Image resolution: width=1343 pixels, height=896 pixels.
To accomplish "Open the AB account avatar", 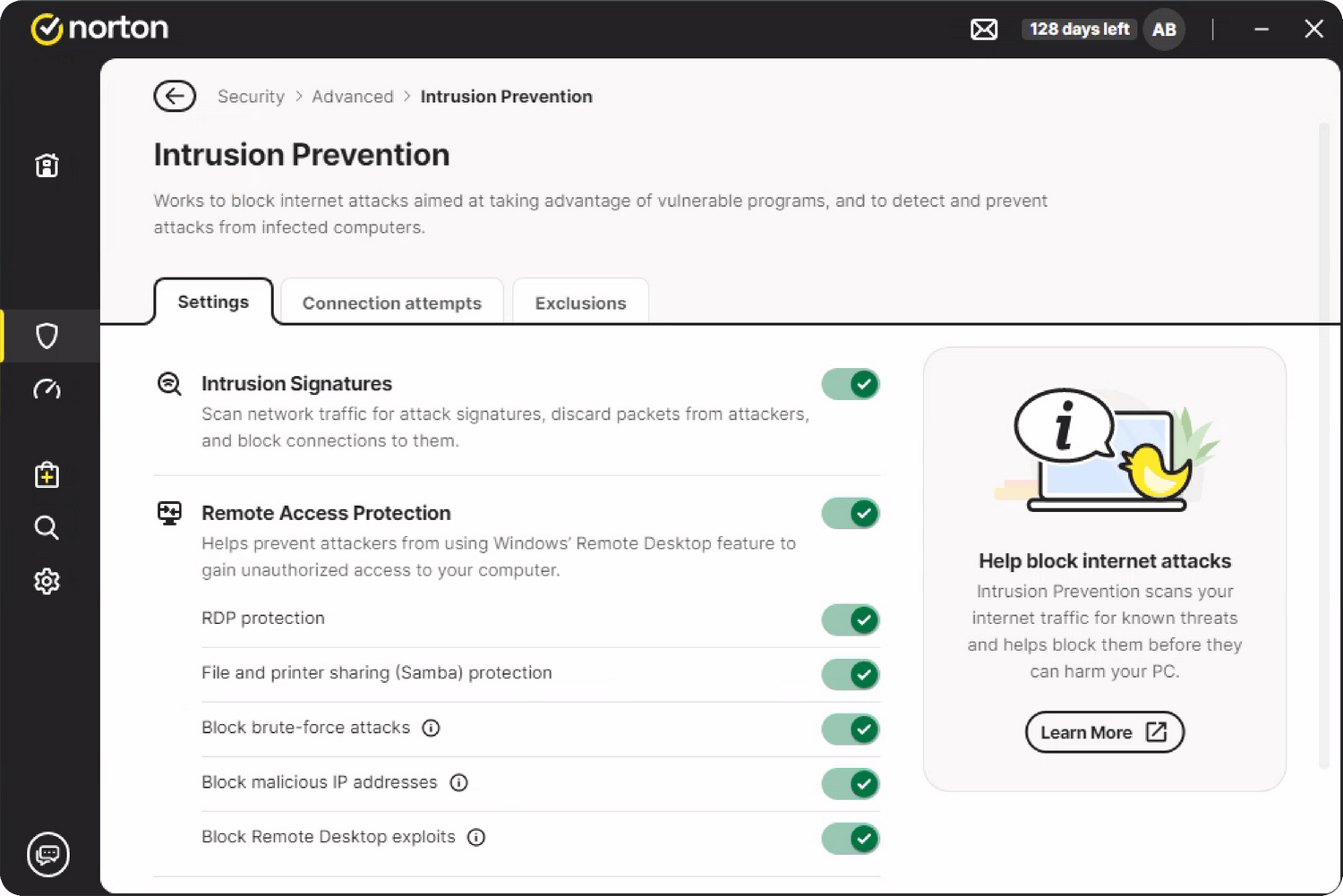I will [x=1164, y=30].
